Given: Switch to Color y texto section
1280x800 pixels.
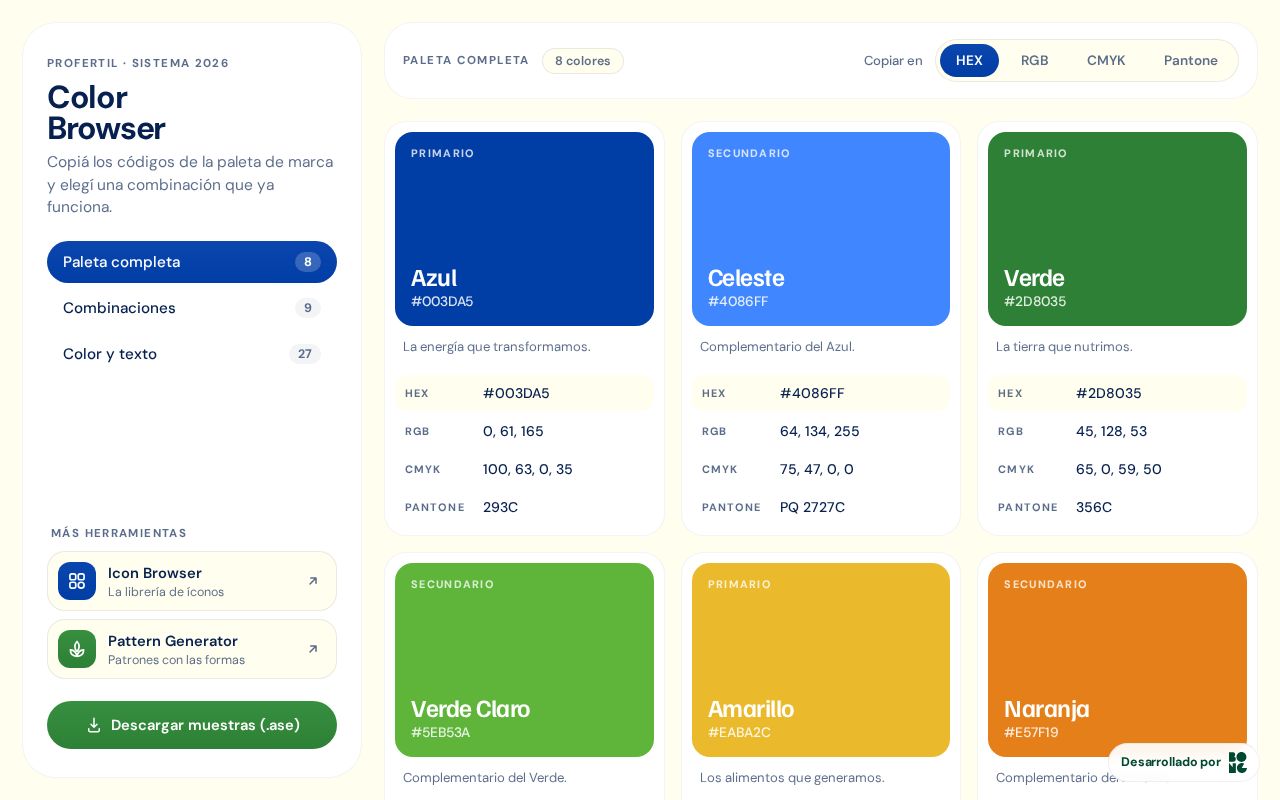Looking at the screenshot, I should tap(192, 354).
